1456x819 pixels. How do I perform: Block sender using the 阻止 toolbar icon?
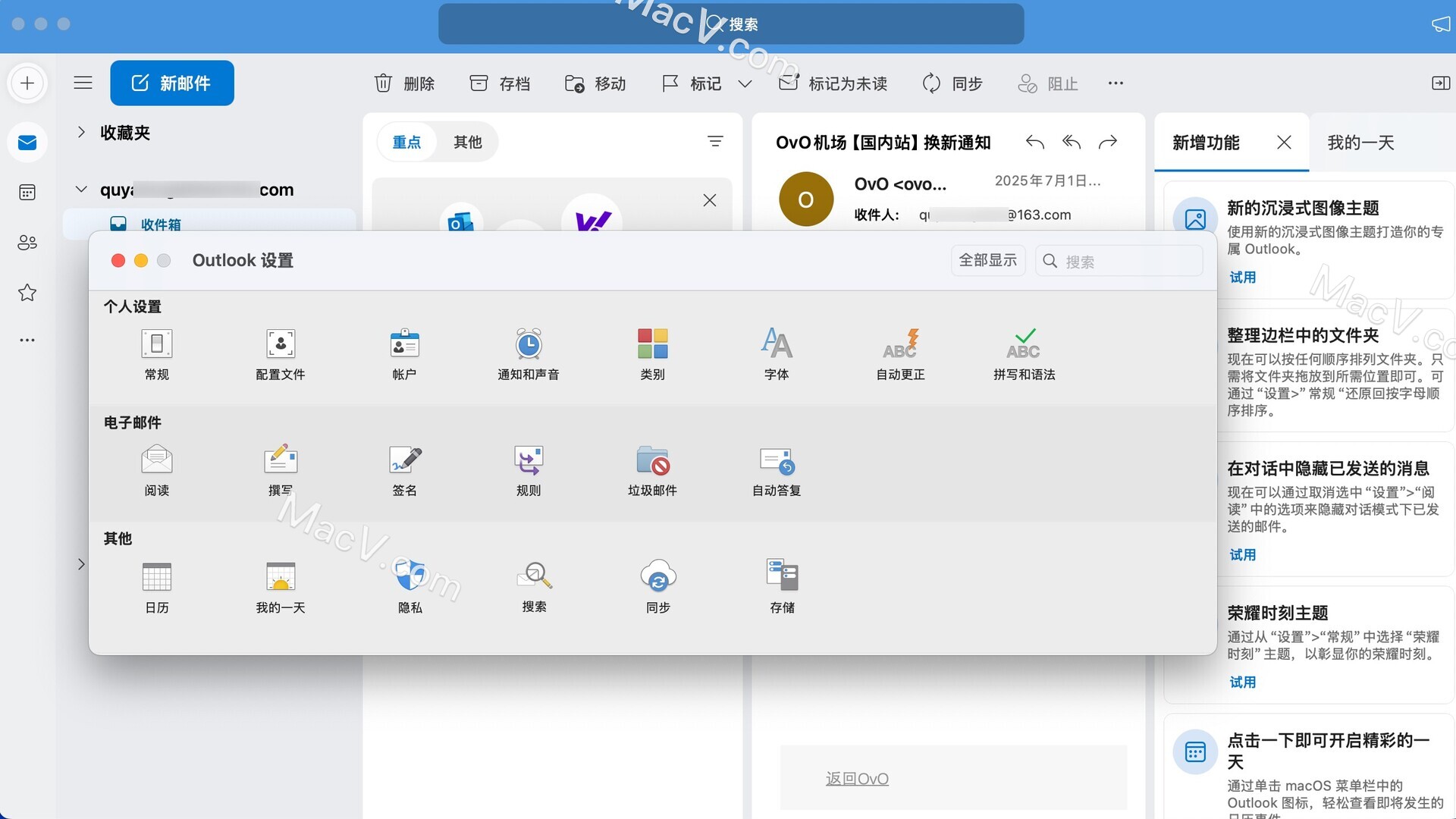point(1046,83)
